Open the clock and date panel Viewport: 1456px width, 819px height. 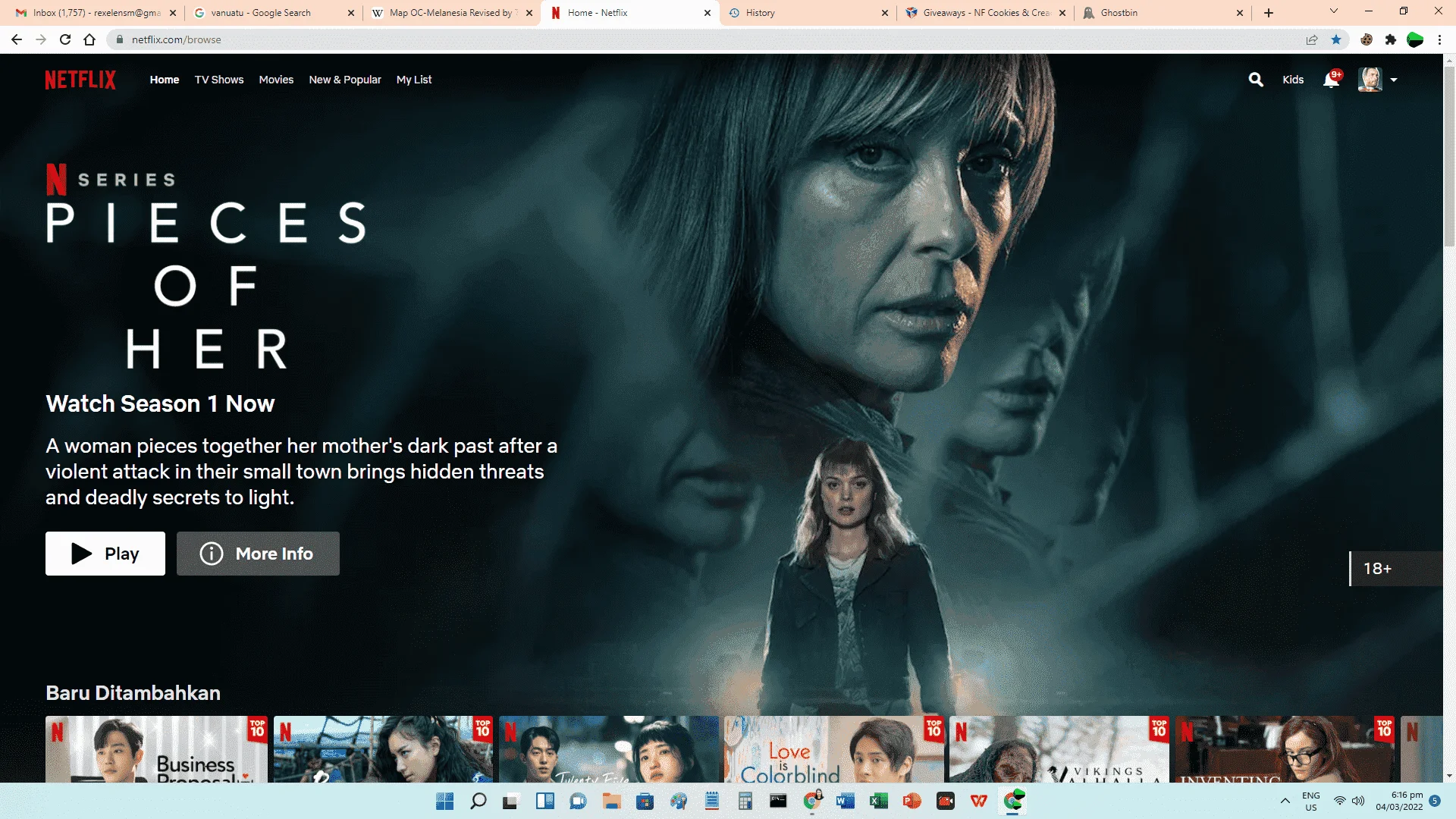click(x=1399, y=801)
